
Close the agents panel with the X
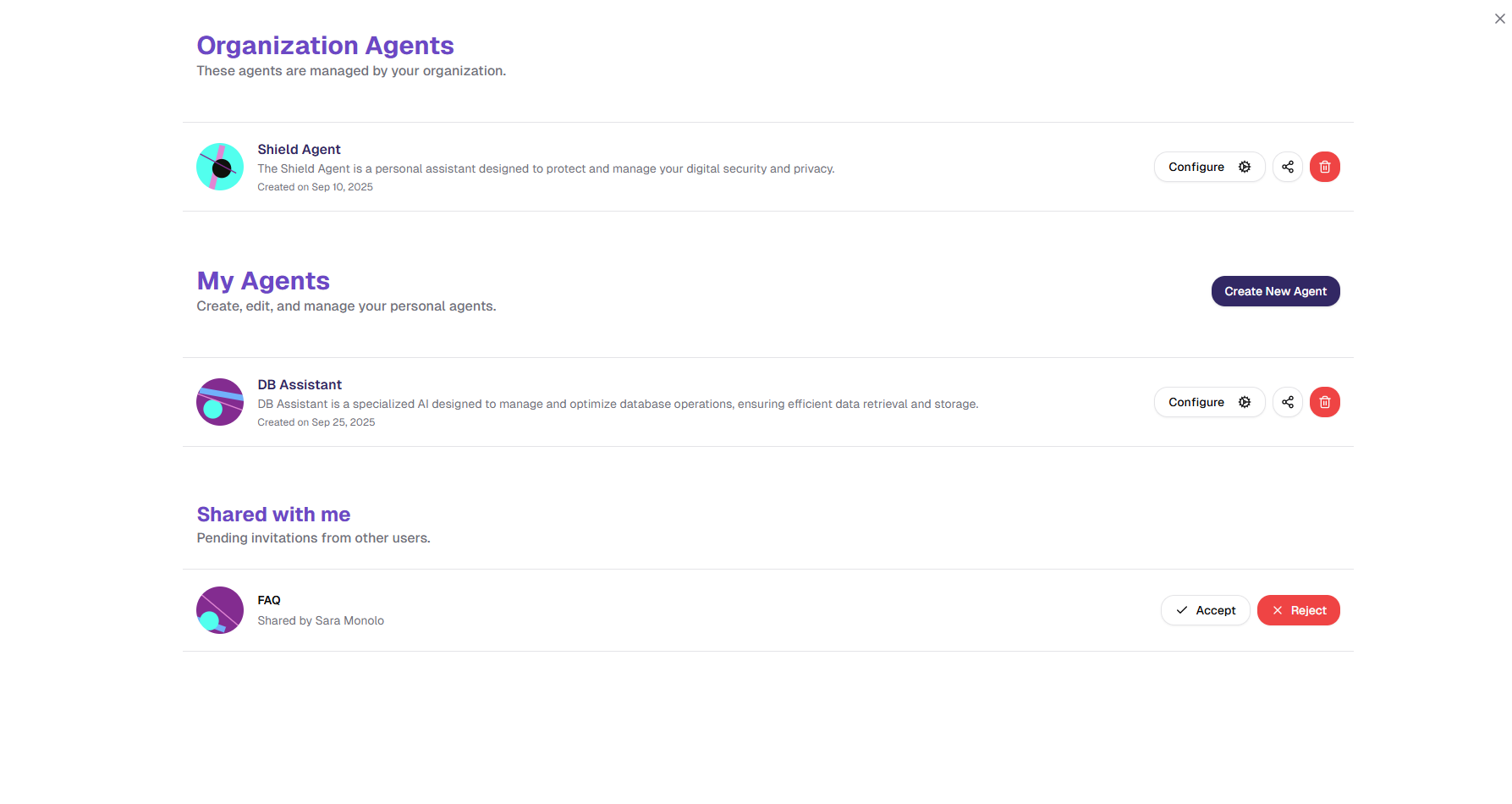click(x=1499, y=18)
